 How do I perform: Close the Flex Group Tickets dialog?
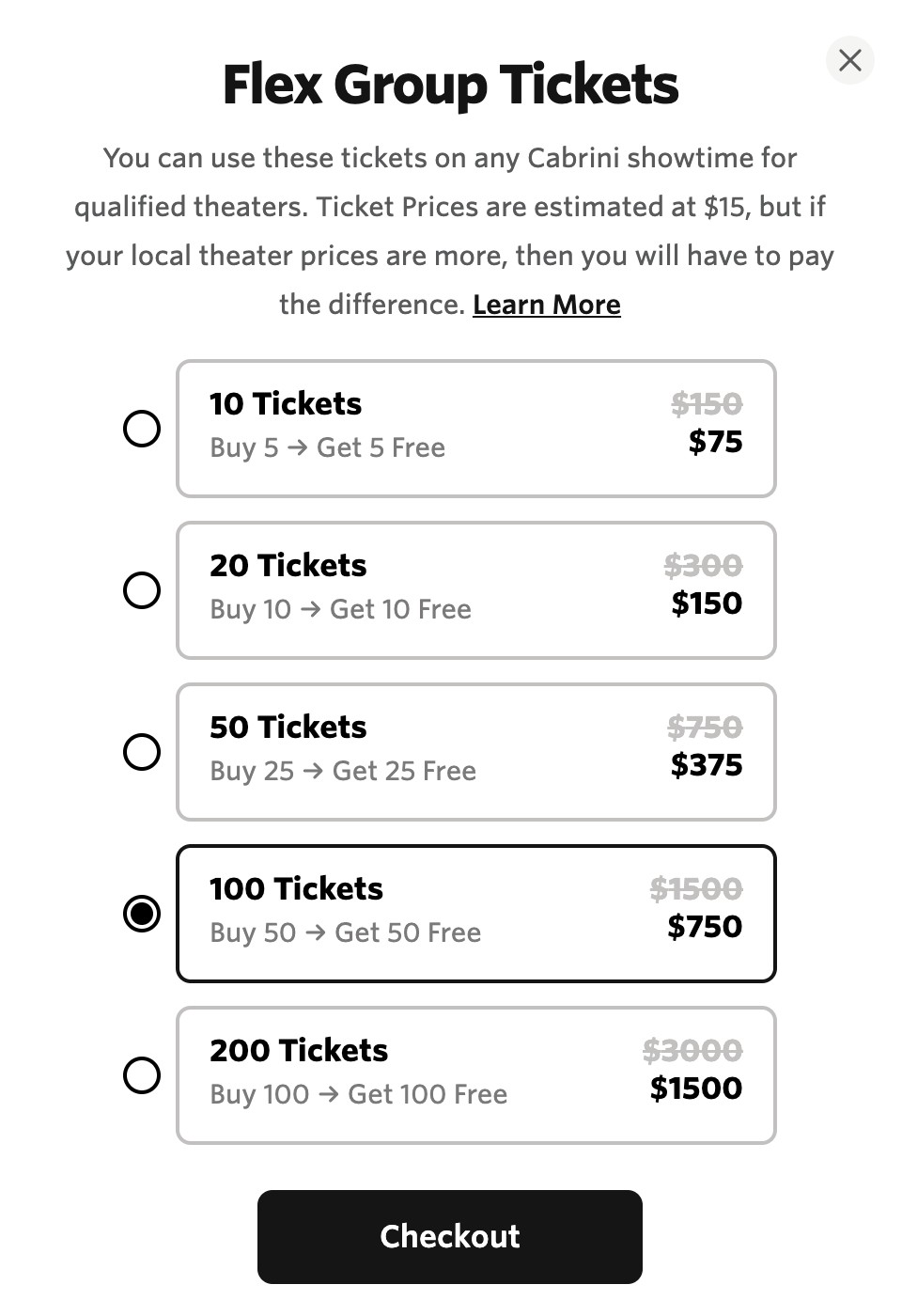[x=849, y=60]
